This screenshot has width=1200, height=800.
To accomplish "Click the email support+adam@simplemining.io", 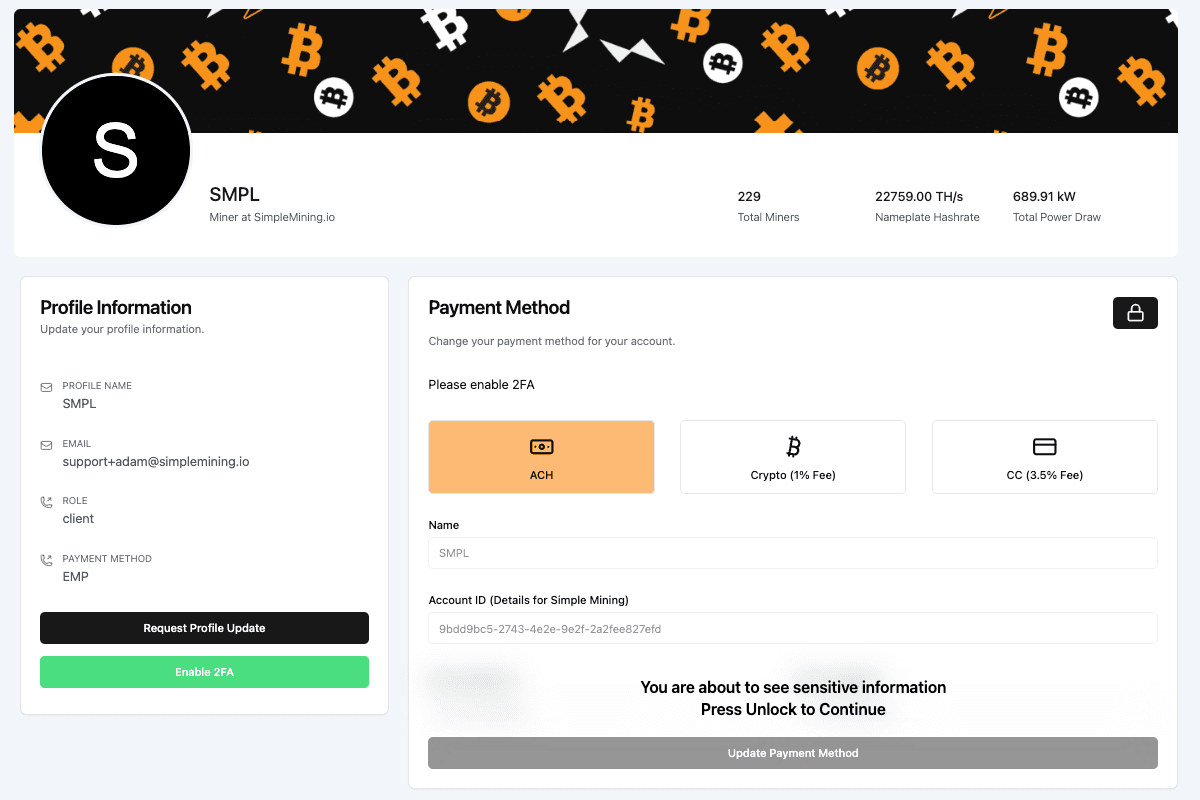I will coord(156,462).
